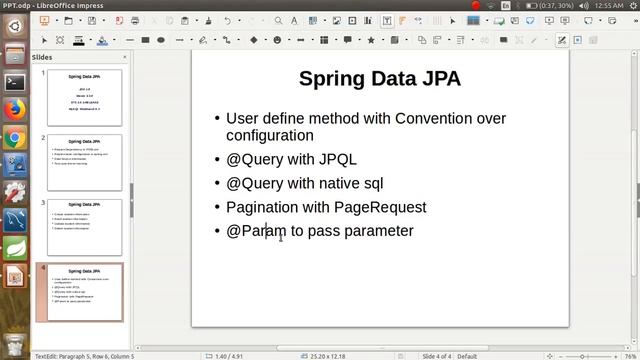
Task: Select slide 2 thumbnail
Action: [84, 162]
